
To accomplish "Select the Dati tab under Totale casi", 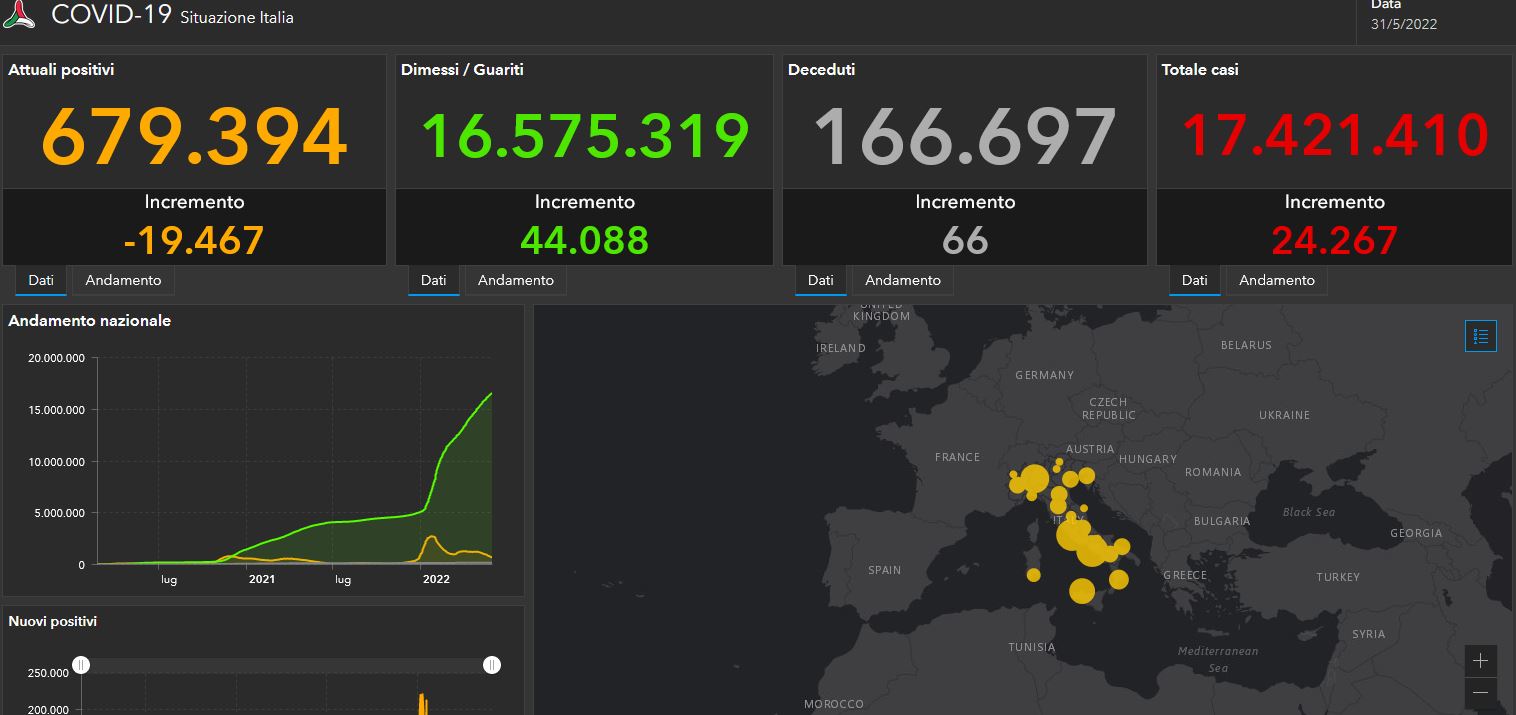I will (x=1195, y=280).
